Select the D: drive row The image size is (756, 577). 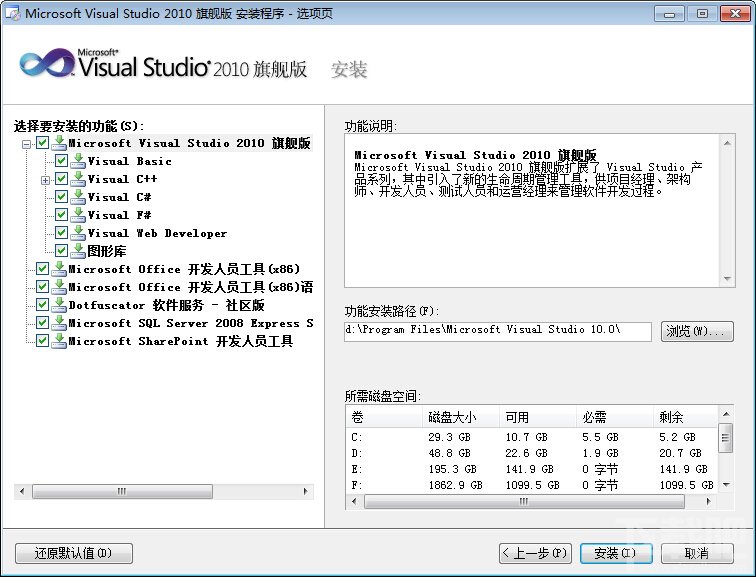click(x=532, y=453)
